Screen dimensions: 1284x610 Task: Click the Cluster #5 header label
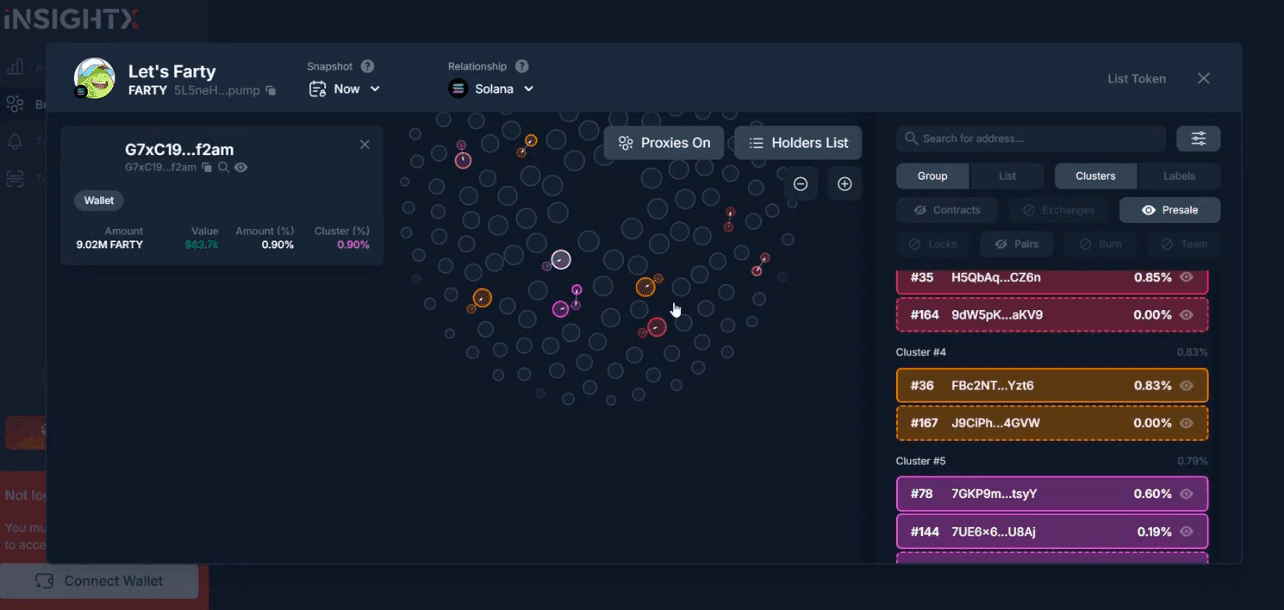click(921, 461)
